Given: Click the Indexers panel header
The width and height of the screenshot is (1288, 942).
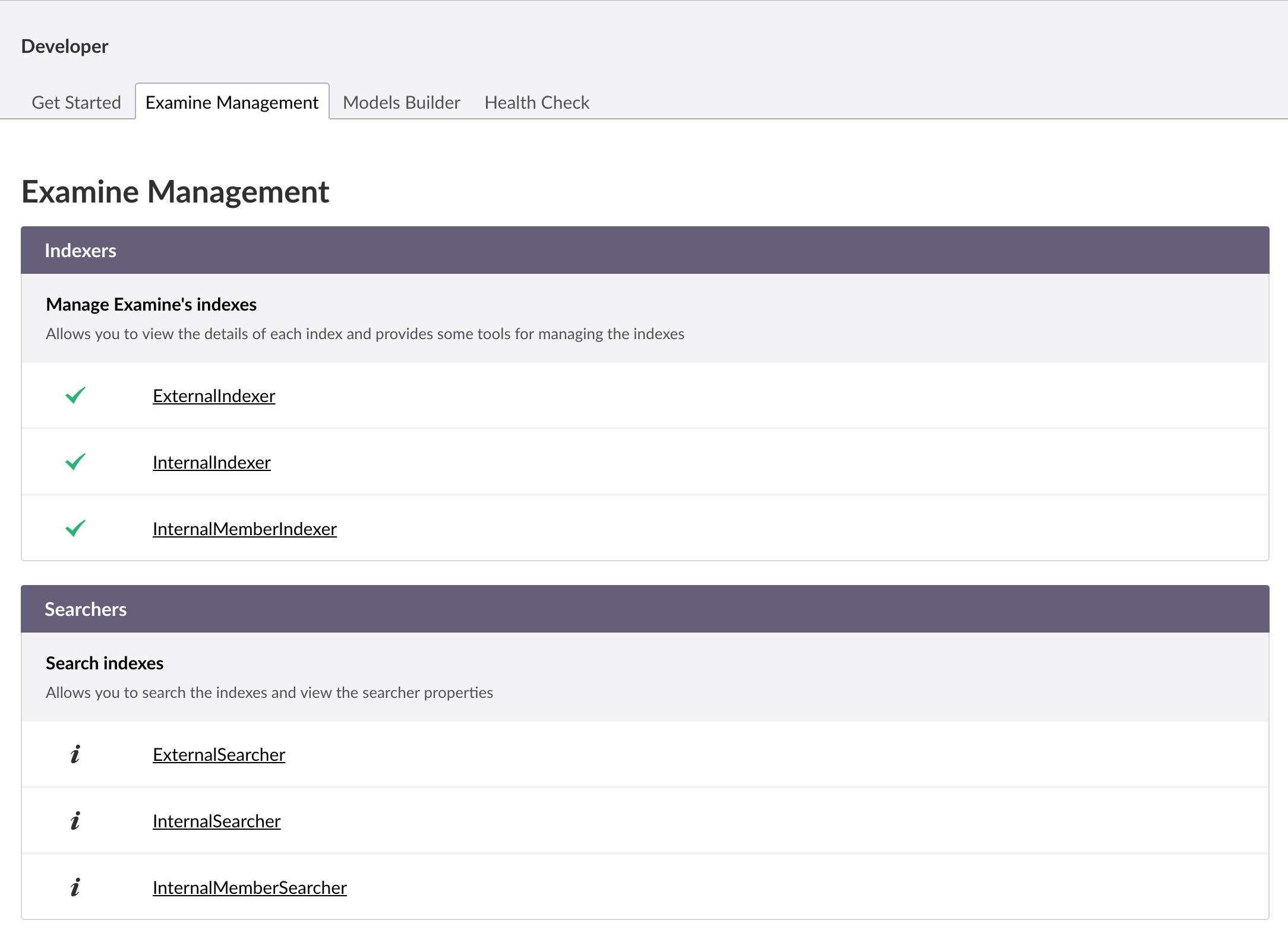Looking at the screenshot, I should point(80,251).
